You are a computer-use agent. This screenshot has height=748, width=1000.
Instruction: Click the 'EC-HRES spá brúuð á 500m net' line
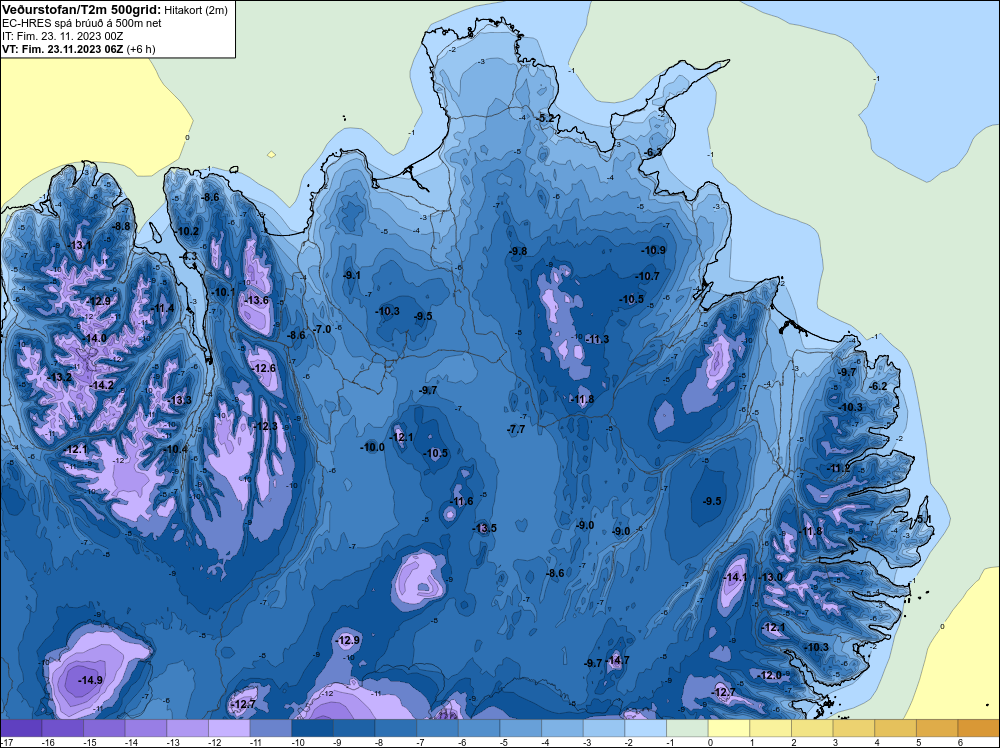(82, 23)
